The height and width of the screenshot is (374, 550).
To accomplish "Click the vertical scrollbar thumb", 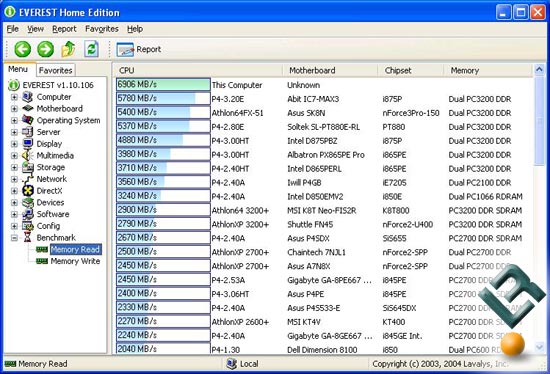I will 539,121.
